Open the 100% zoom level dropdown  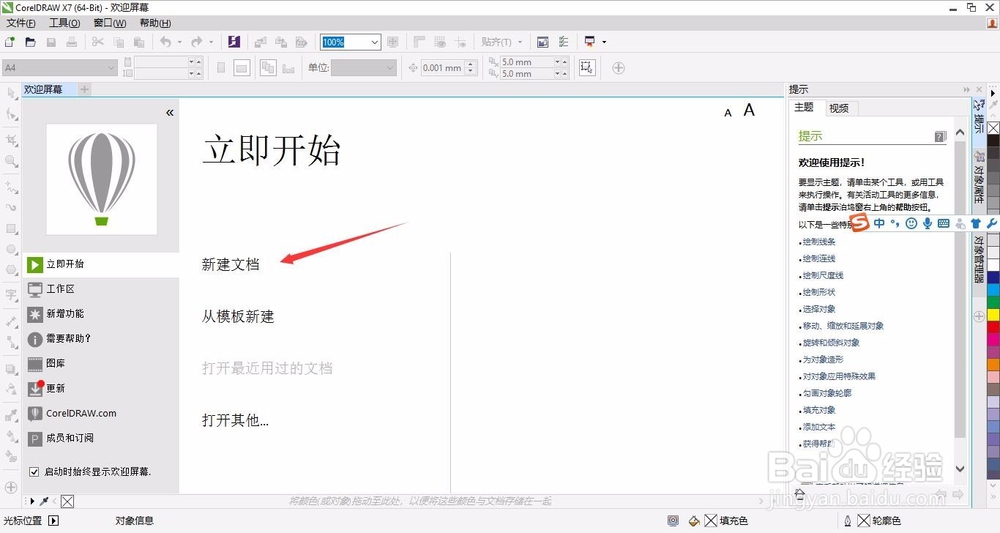coord(375,42)
